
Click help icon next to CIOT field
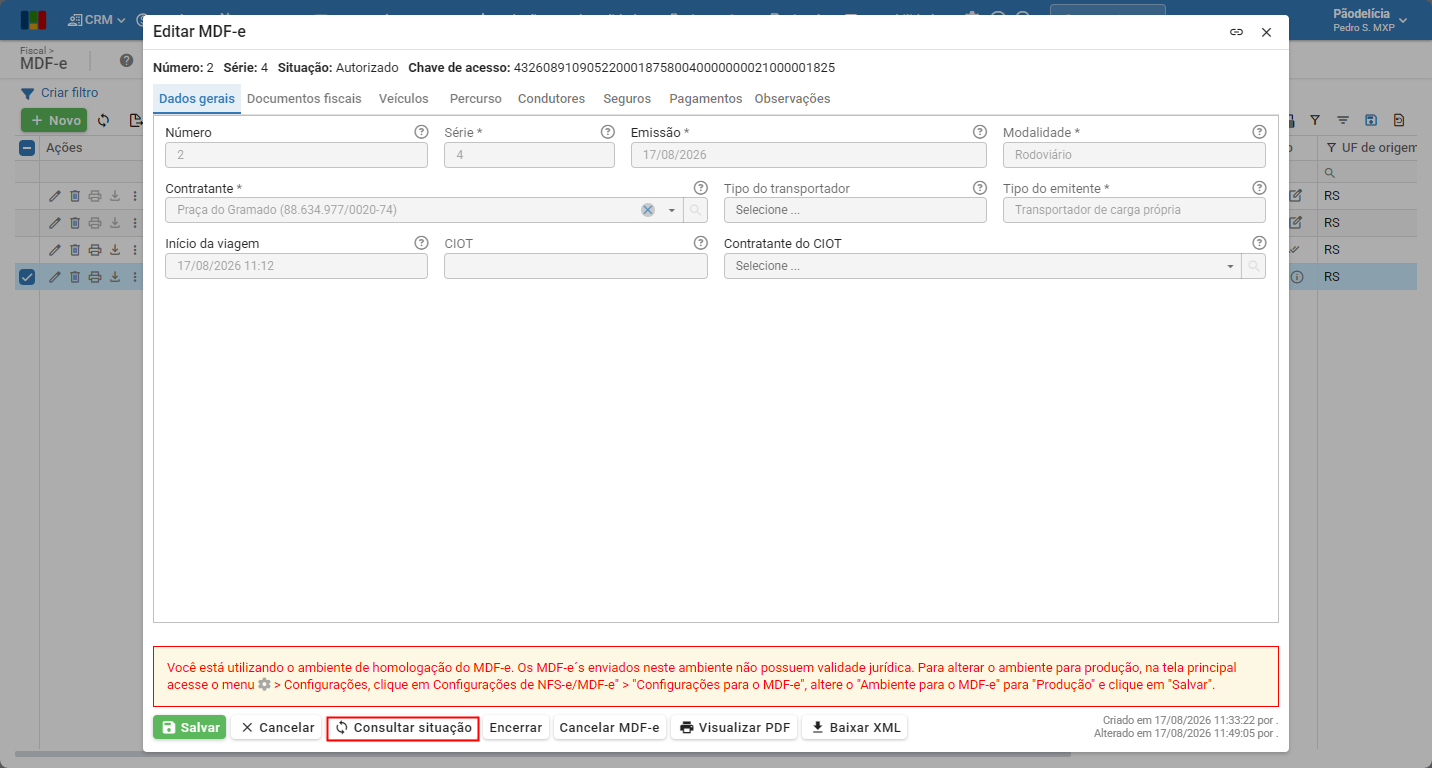pyautogui.click(x=701, y=243)
